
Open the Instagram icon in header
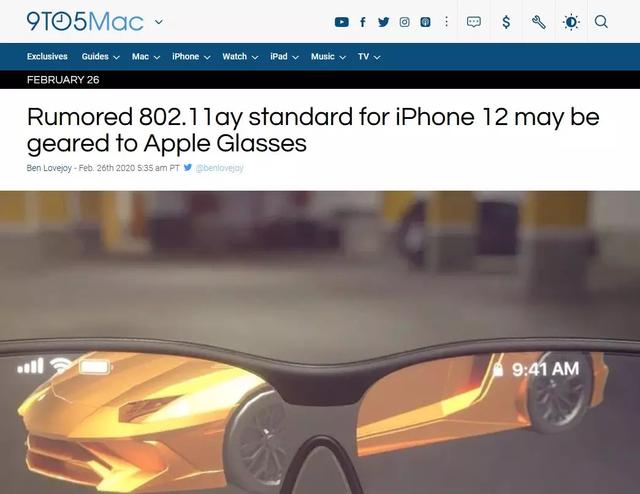404,22
